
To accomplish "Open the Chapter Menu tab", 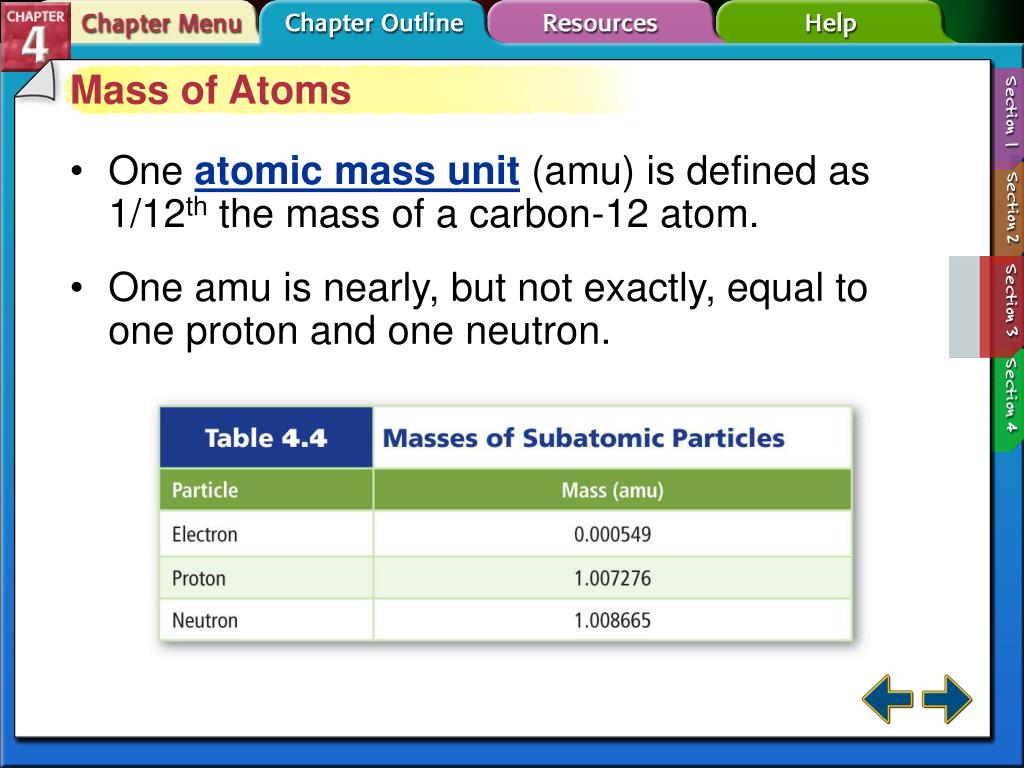I will click(162, 24).
